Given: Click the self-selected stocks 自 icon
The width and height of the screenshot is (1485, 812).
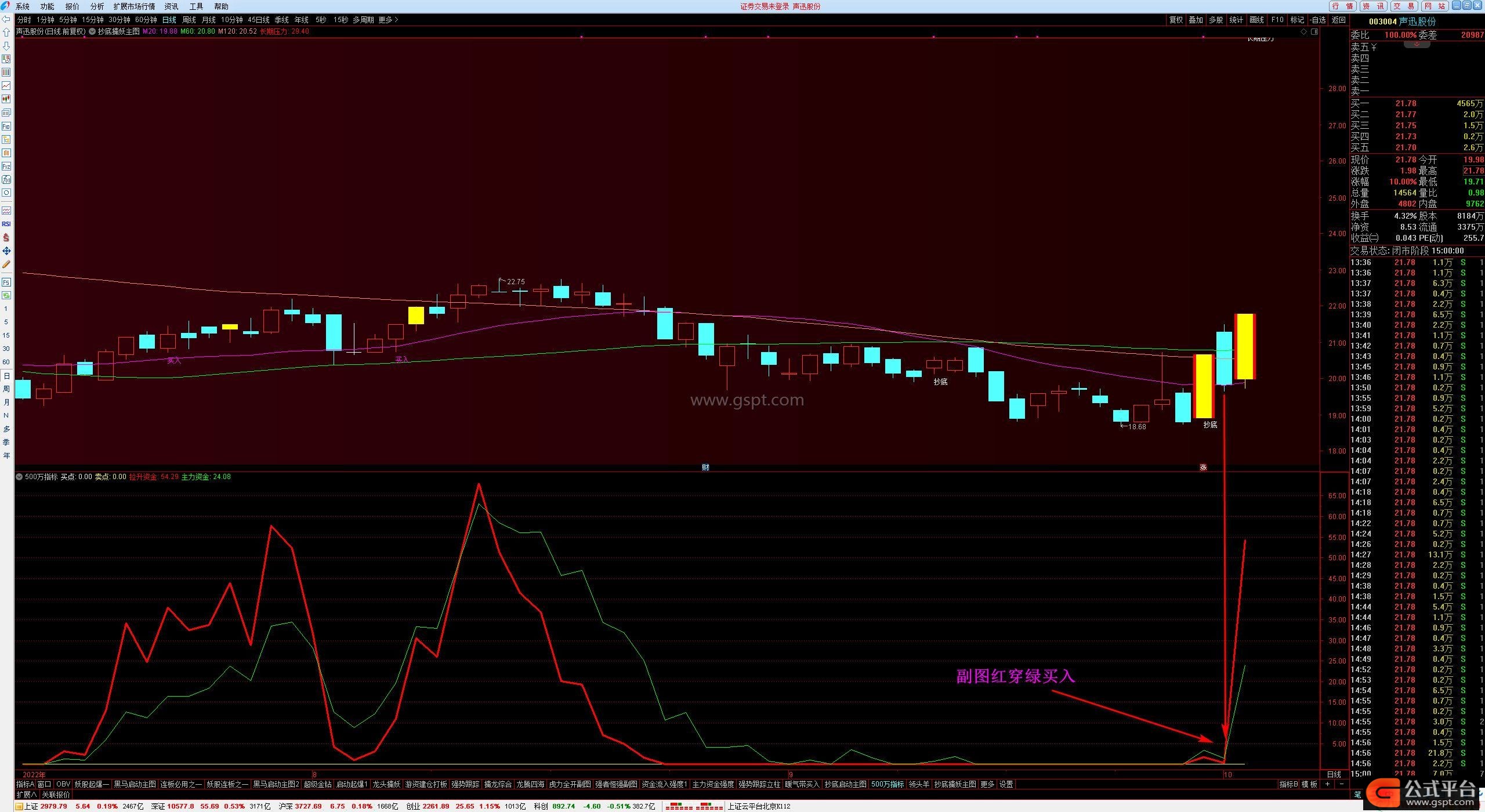Looking at the screenshot, I should pos(6,153).
